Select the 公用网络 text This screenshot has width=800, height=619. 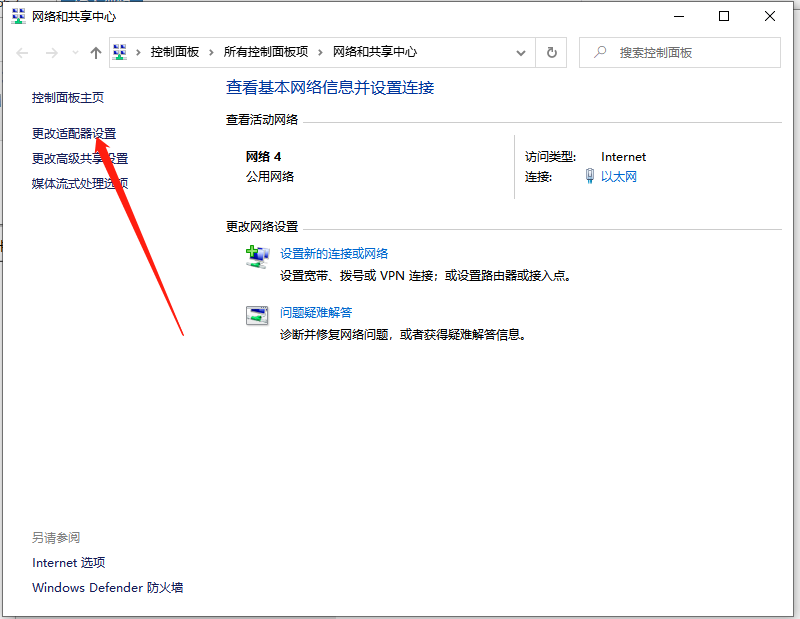[x=270, y=177]
